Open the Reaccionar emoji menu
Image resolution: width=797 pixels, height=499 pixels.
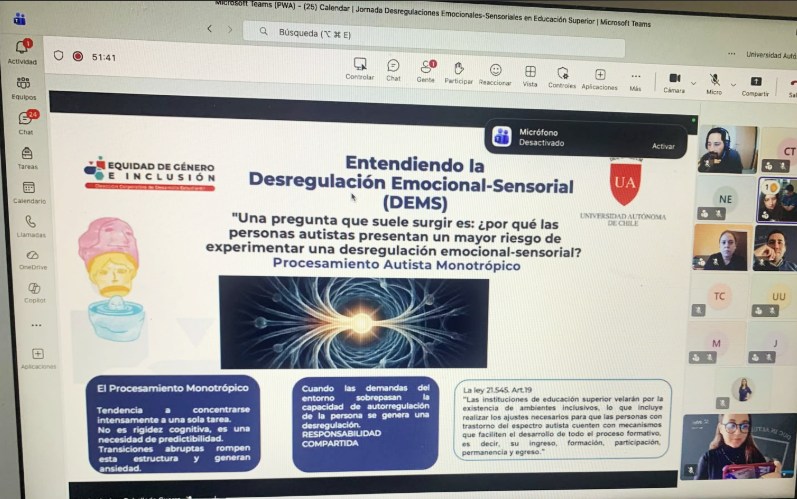click(495, 75)
